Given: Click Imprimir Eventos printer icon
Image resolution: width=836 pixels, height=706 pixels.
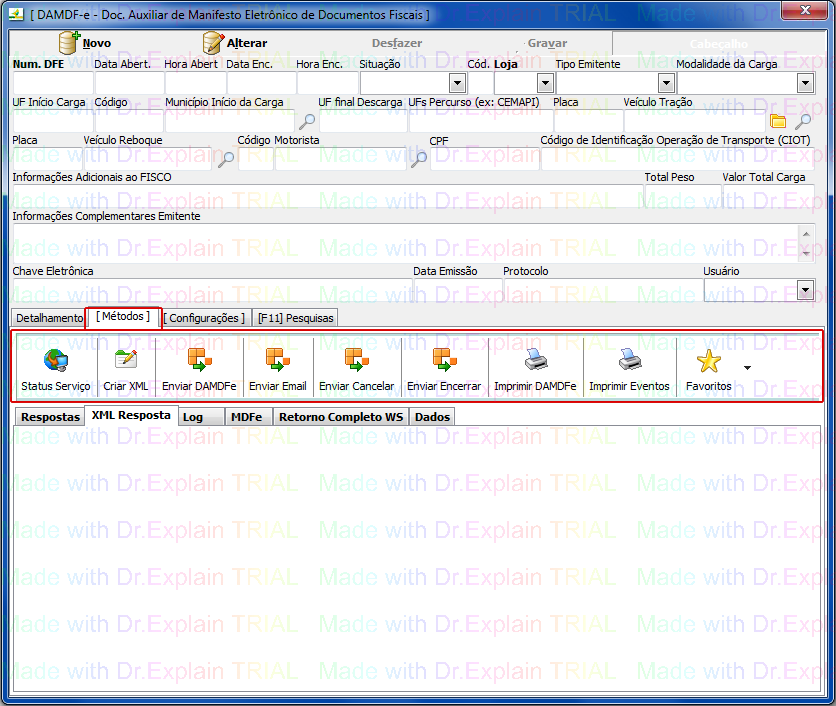Looking at the screenshot, I should 629,359.
